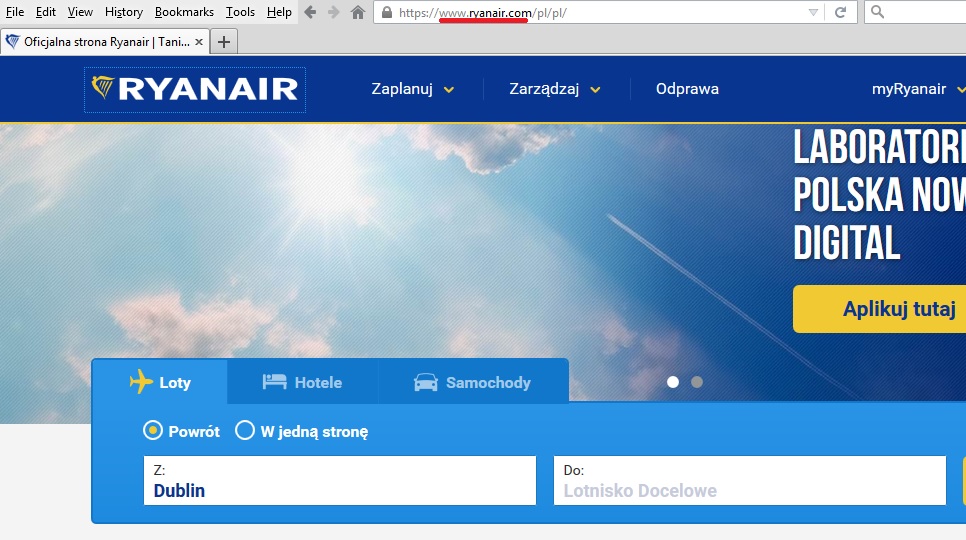Expand the Zaplanuj dropdown menu
966x540 pixels.
pos(412,89)
